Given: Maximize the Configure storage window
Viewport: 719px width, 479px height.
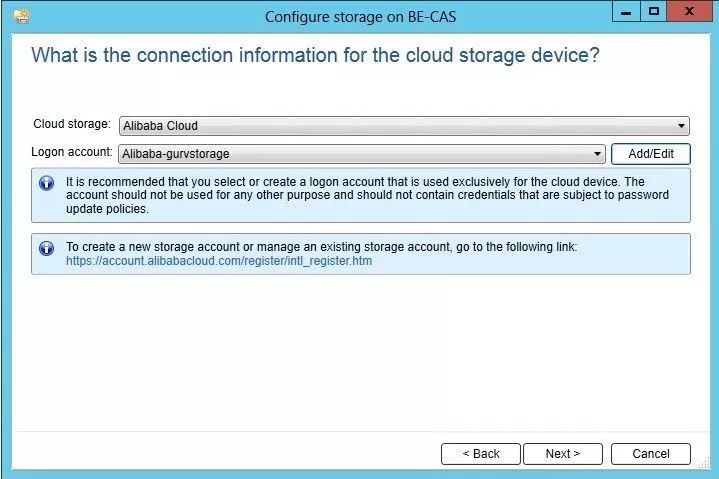Looking at the screenshot, I should pos(654,12).
